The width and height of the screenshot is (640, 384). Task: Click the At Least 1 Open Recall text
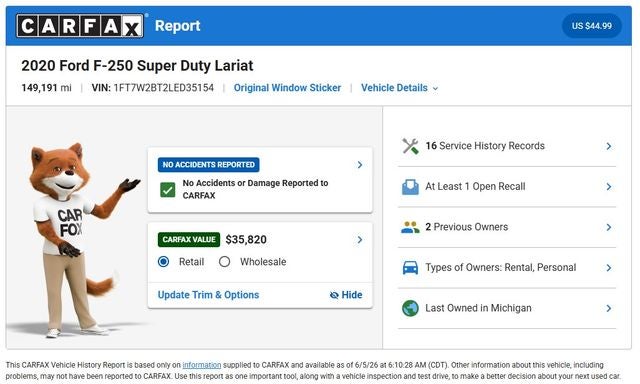coord(475,186)
